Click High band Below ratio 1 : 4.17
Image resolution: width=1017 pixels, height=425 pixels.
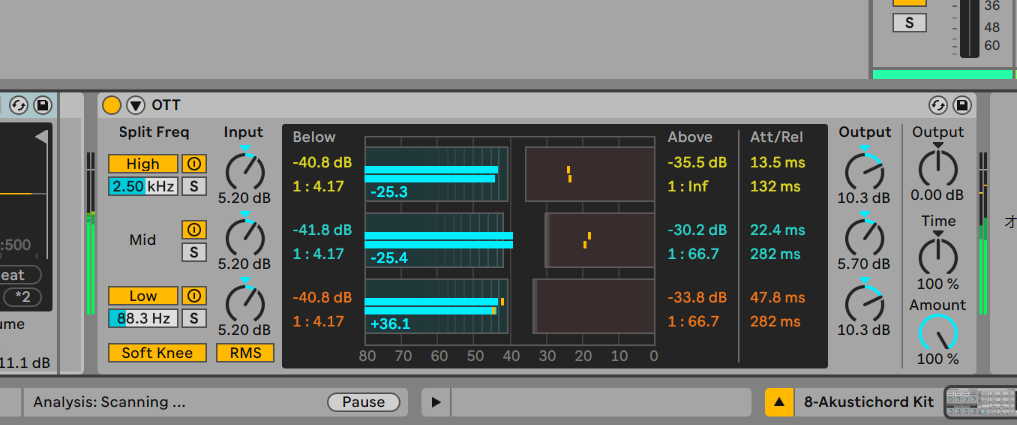coord(318,186)
